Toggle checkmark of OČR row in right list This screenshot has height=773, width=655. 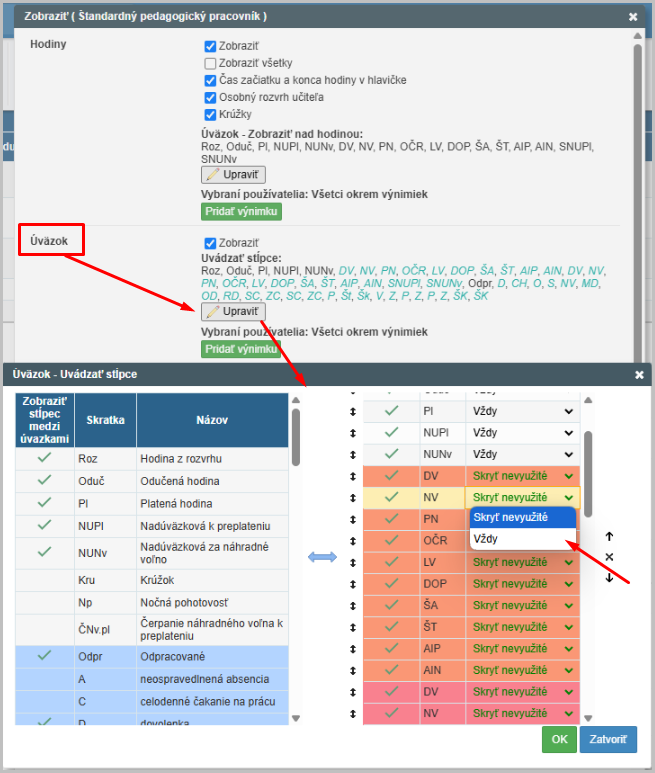[391, 540]
